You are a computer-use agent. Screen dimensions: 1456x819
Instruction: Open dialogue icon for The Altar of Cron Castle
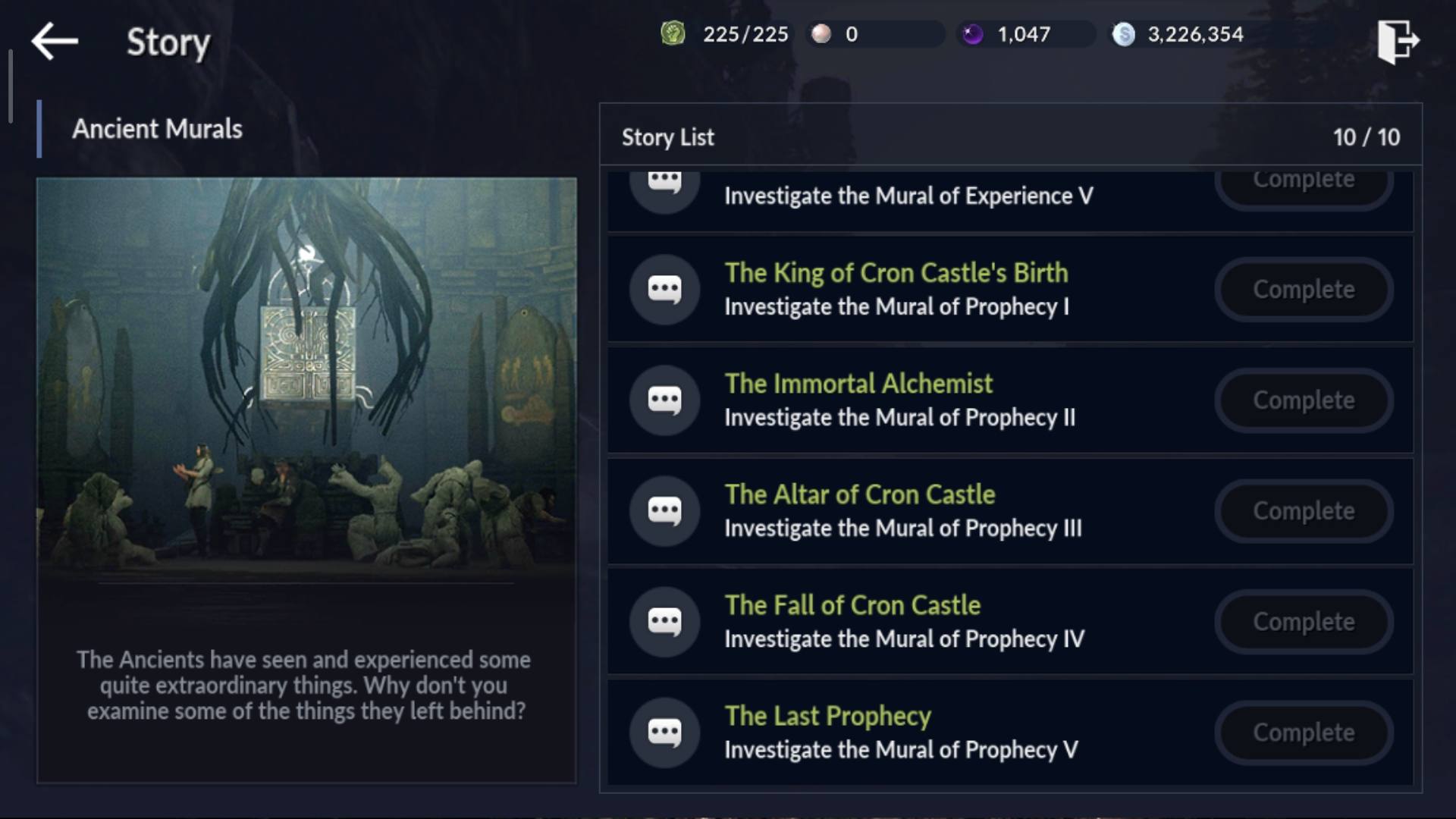[x=664, y=510]
